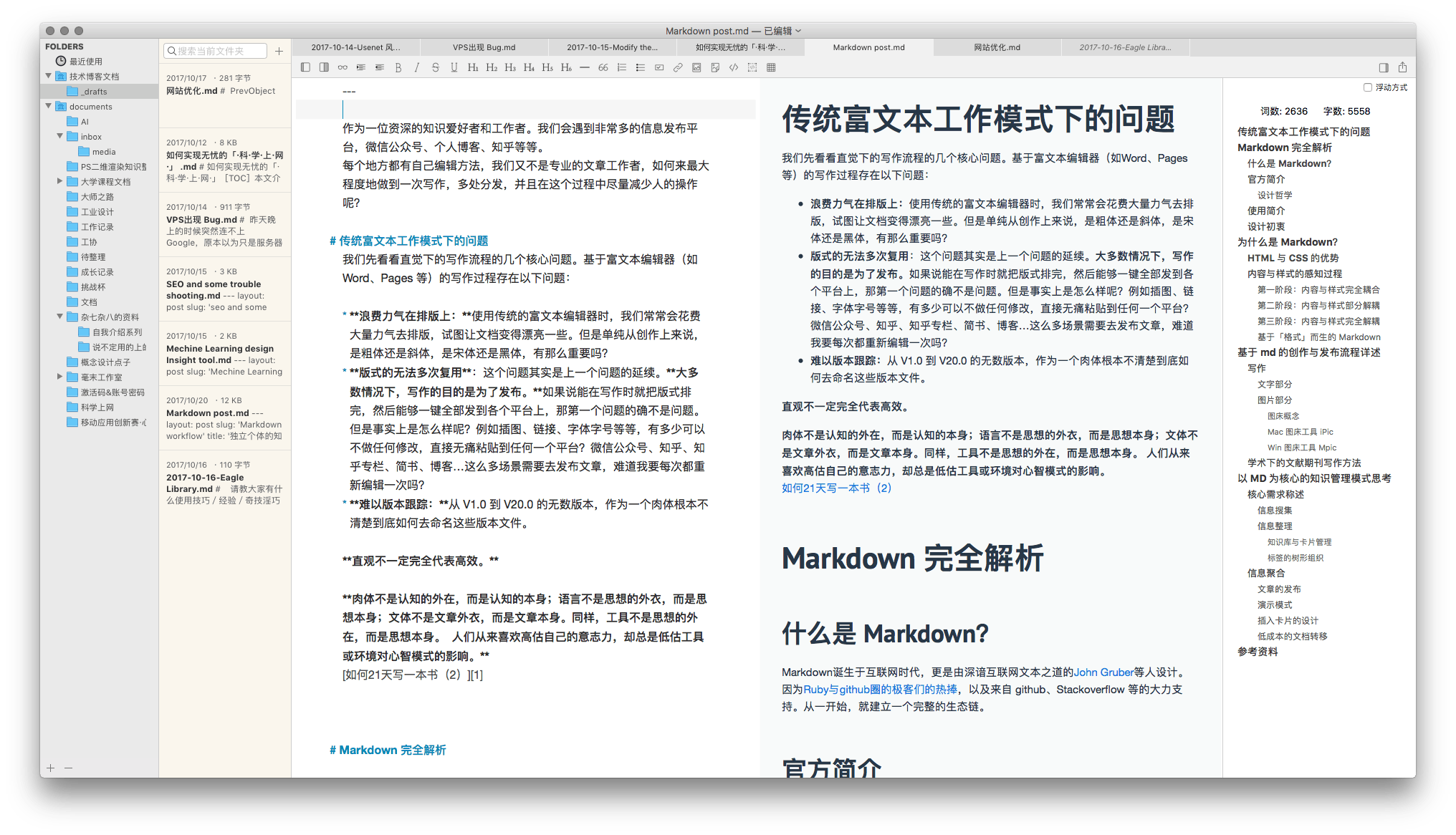Insert a table using grid icon

coord(771,67)
